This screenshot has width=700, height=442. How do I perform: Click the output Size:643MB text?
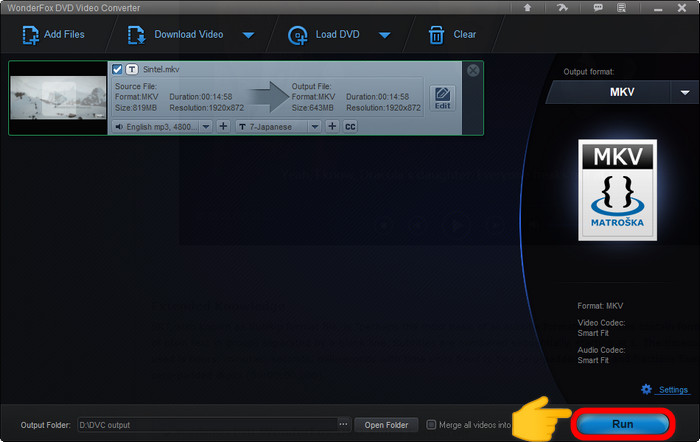[312, 108]
